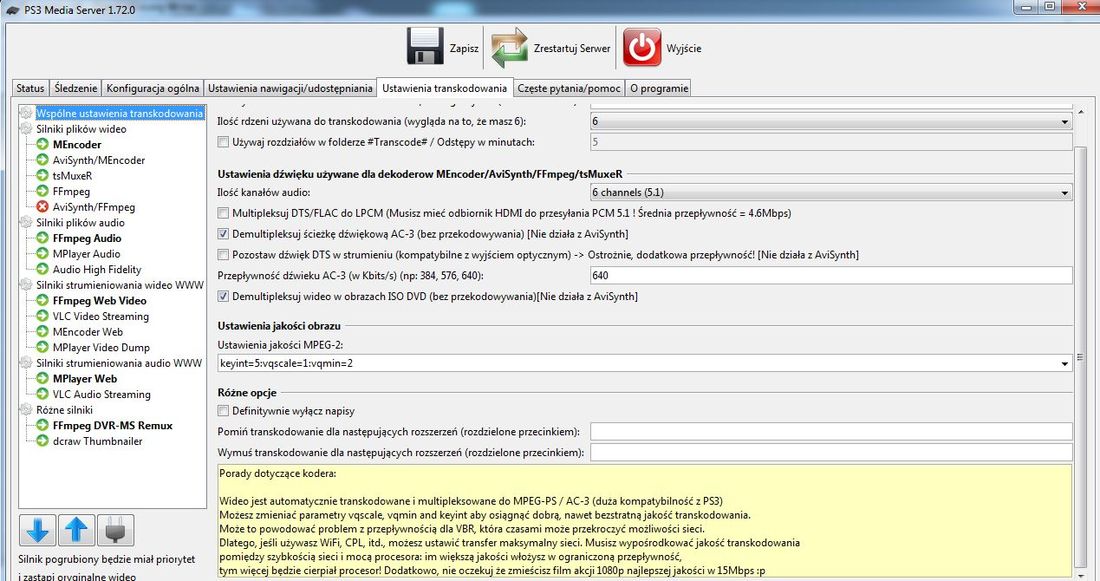
Task: Select Silniki strumieniowania audio WWW category
Action: (119, 363)
